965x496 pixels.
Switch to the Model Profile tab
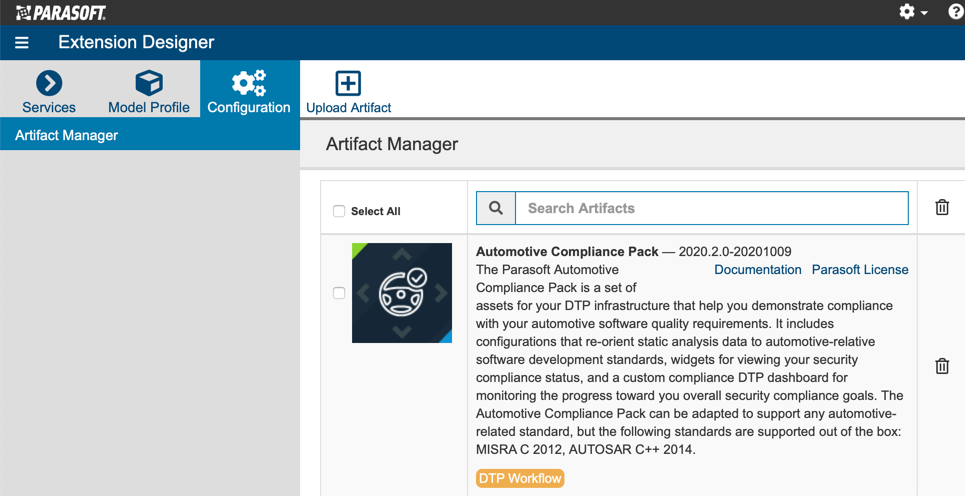(149, 91)
